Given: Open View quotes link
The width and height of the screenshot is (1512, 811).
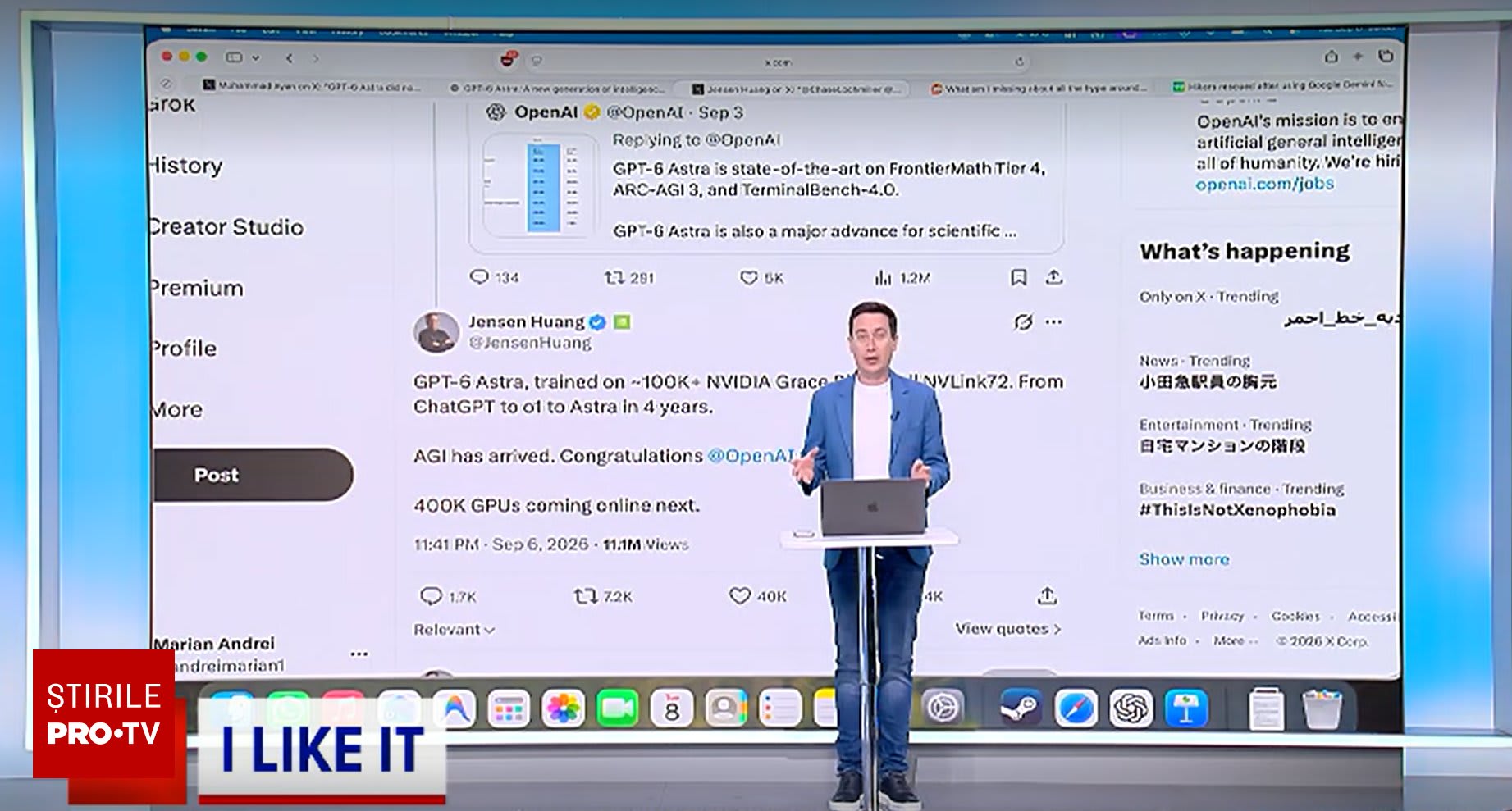Looking at the screenshot, I should [1007, 629].
